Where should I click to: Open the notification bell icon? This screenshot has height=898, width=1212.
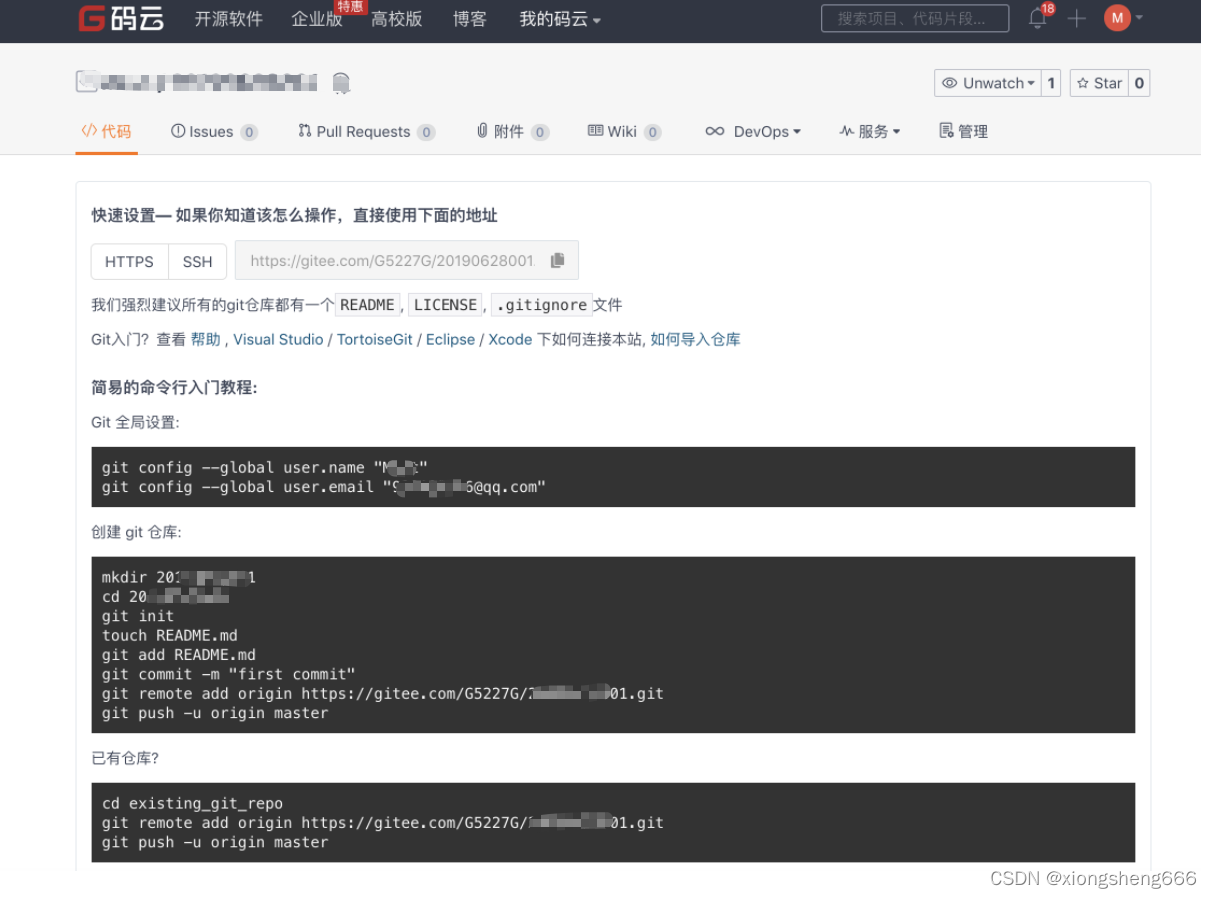[1038, 18]
